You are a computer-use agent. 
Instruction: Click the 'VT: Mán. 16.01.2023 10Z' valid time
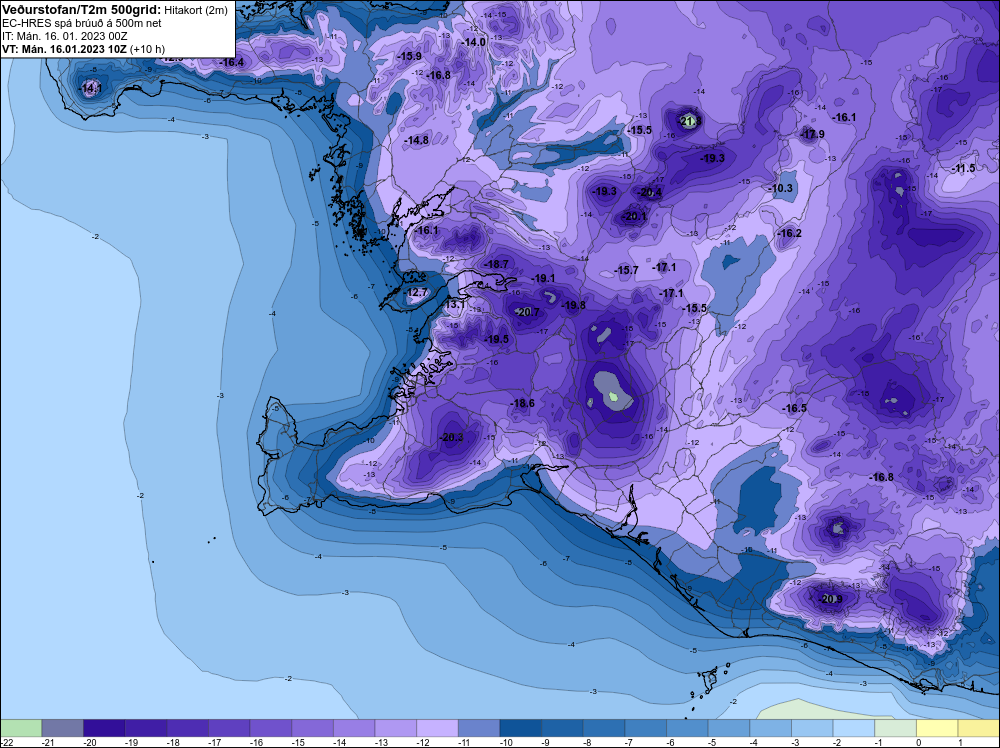(64, 49)
